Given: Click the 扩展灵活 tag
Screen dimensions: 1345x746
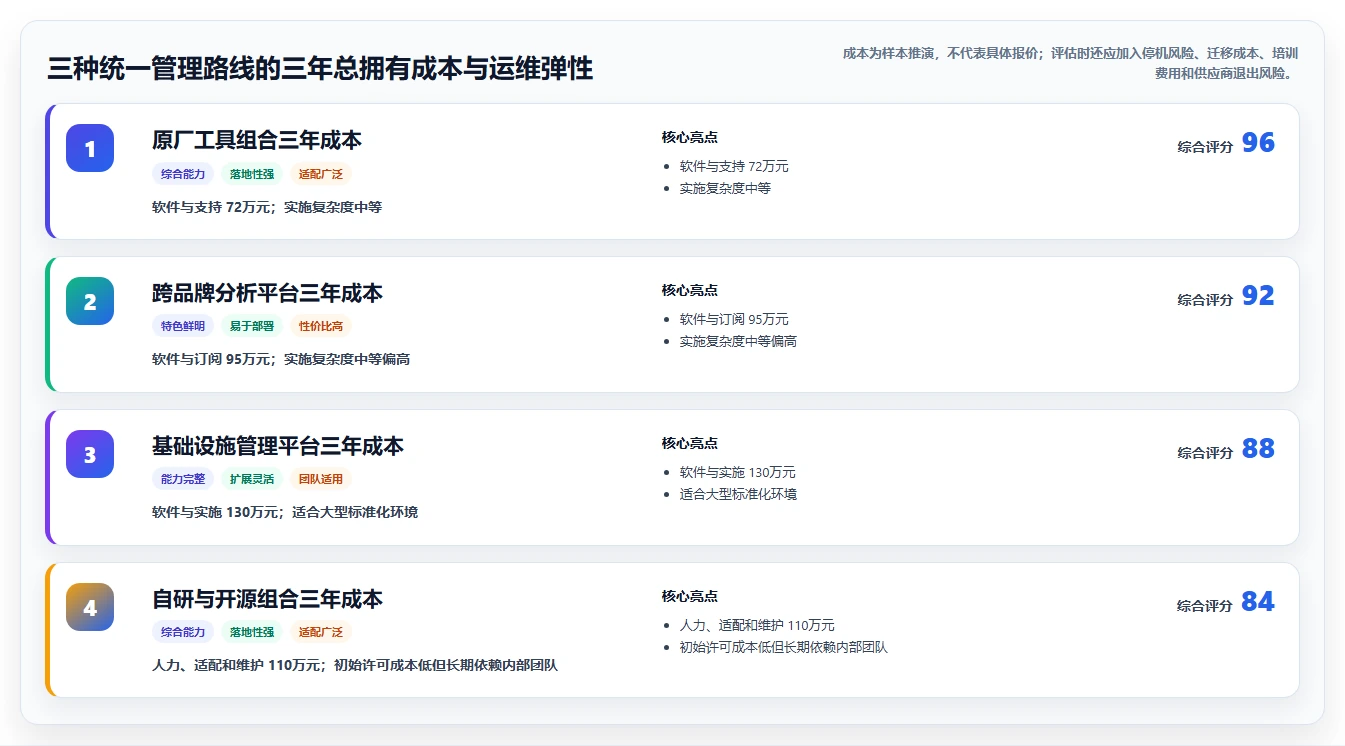Looking at the screenshot, I should [x=252, y=479].
